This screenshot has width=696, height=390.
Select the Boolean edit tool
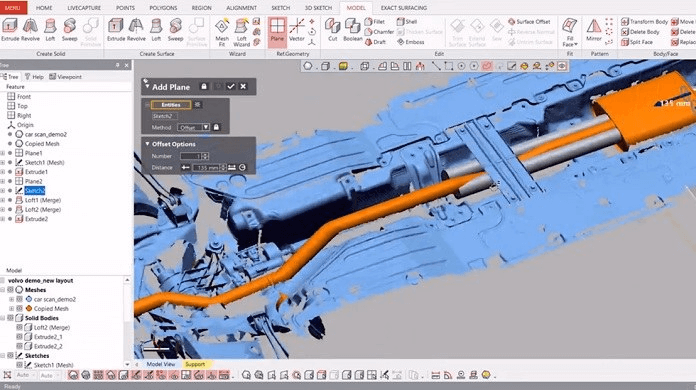pos(352,30)
